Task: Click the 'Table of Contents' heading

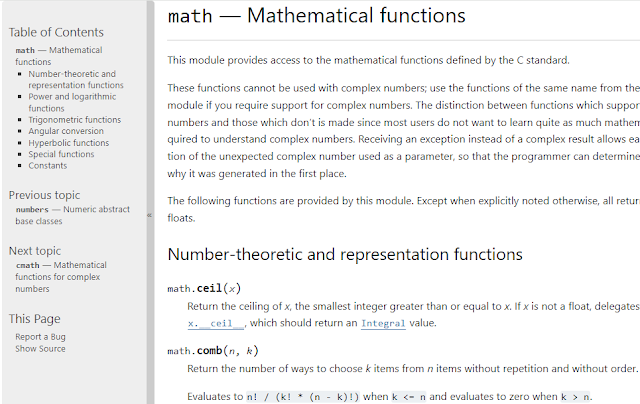Action: 56,32
